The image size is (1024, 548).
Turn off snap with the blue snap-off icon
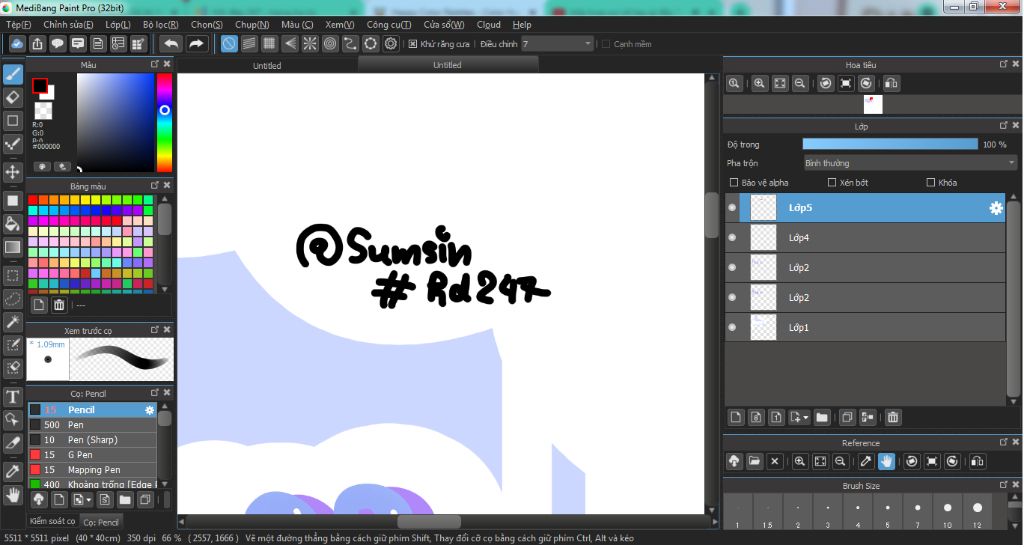(229, 44)
